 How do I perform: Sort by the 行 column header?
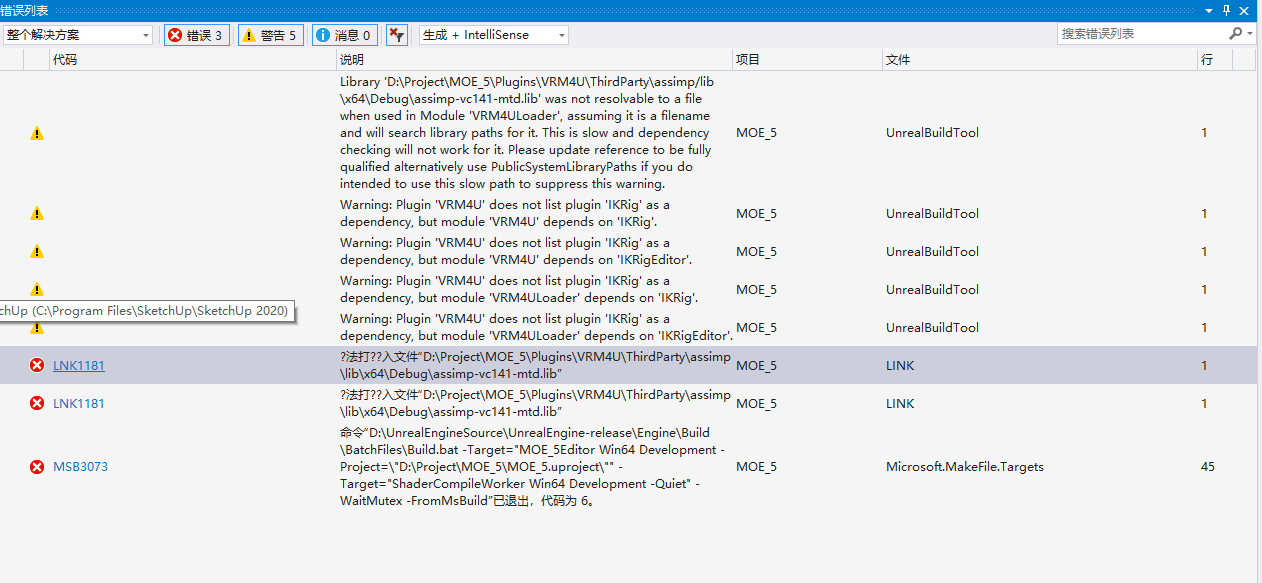(1215, 60)
